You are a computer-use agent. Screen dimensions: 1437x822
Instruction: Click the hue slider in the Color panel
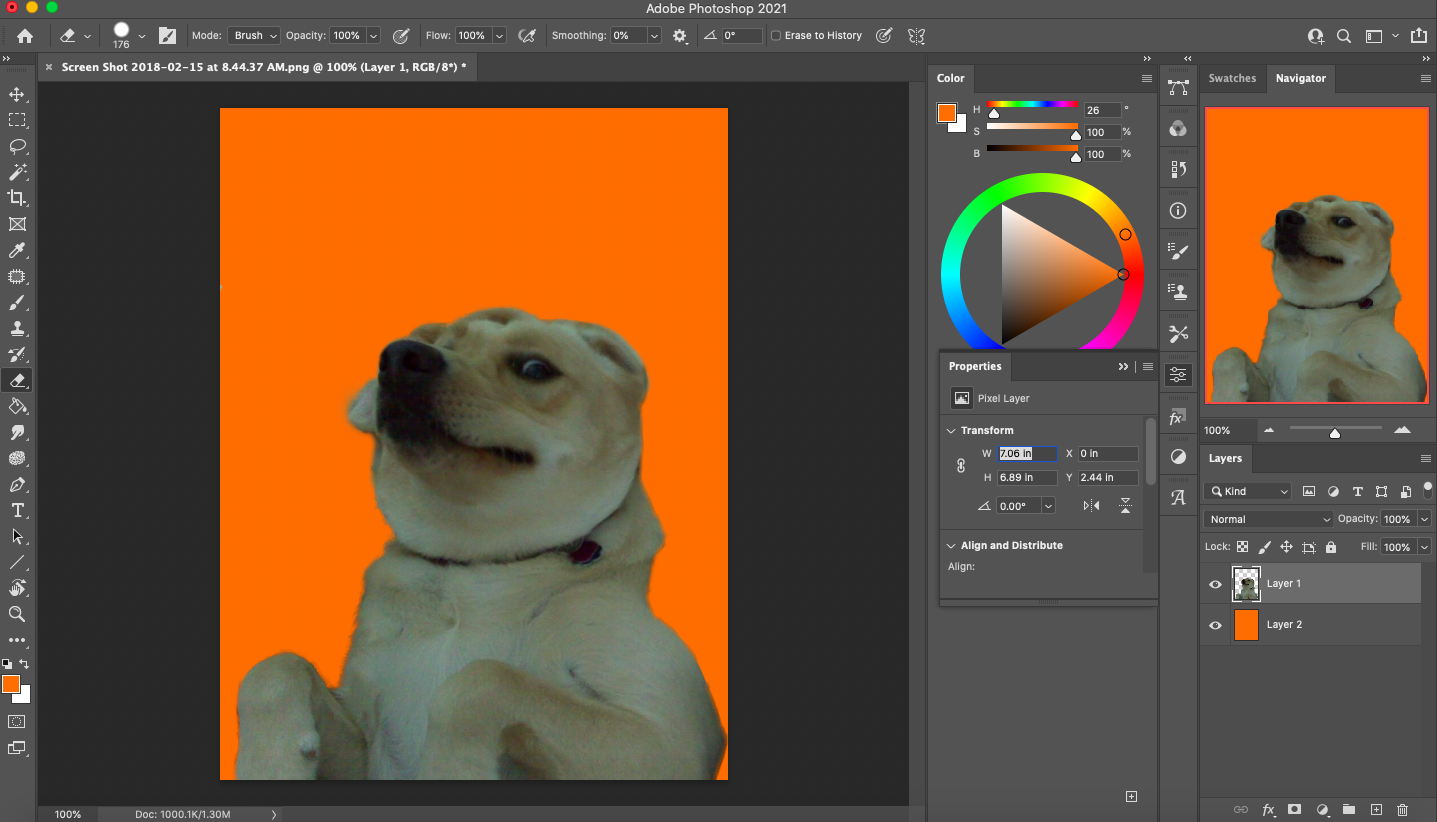coord(1032,104)
